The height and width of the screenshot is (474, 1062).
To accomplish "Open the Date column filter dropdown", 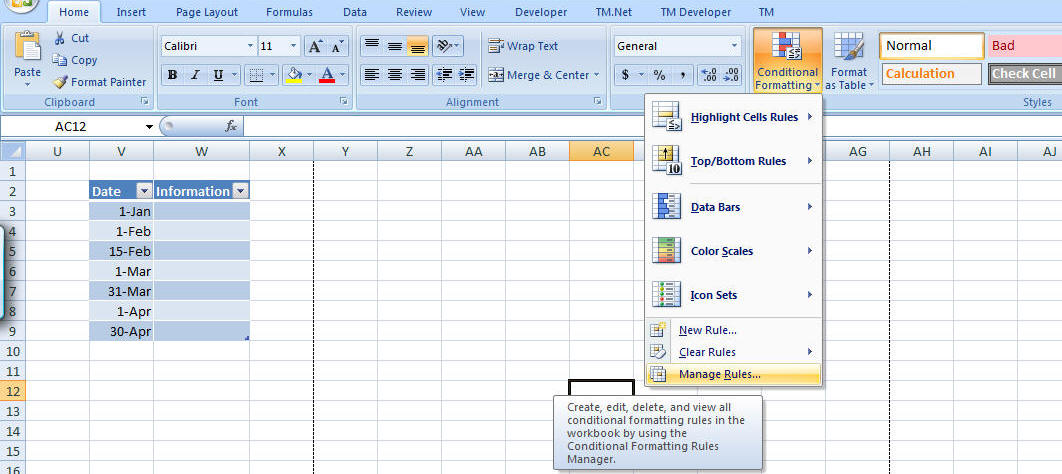I will [143, 191].
